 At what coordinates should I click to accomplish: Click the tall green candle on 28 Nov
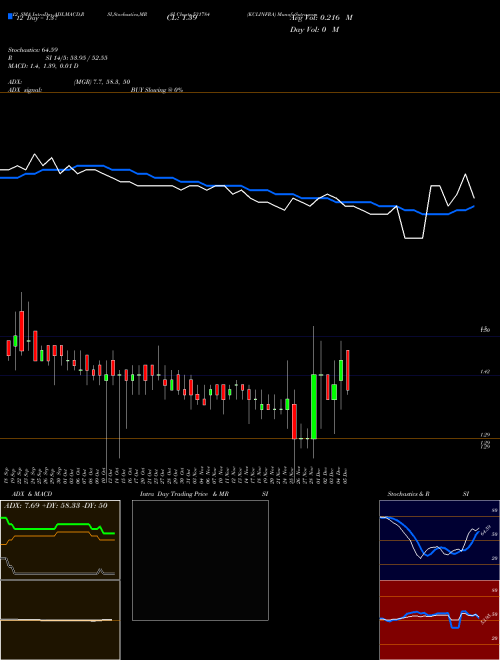(x=314, y=406)
